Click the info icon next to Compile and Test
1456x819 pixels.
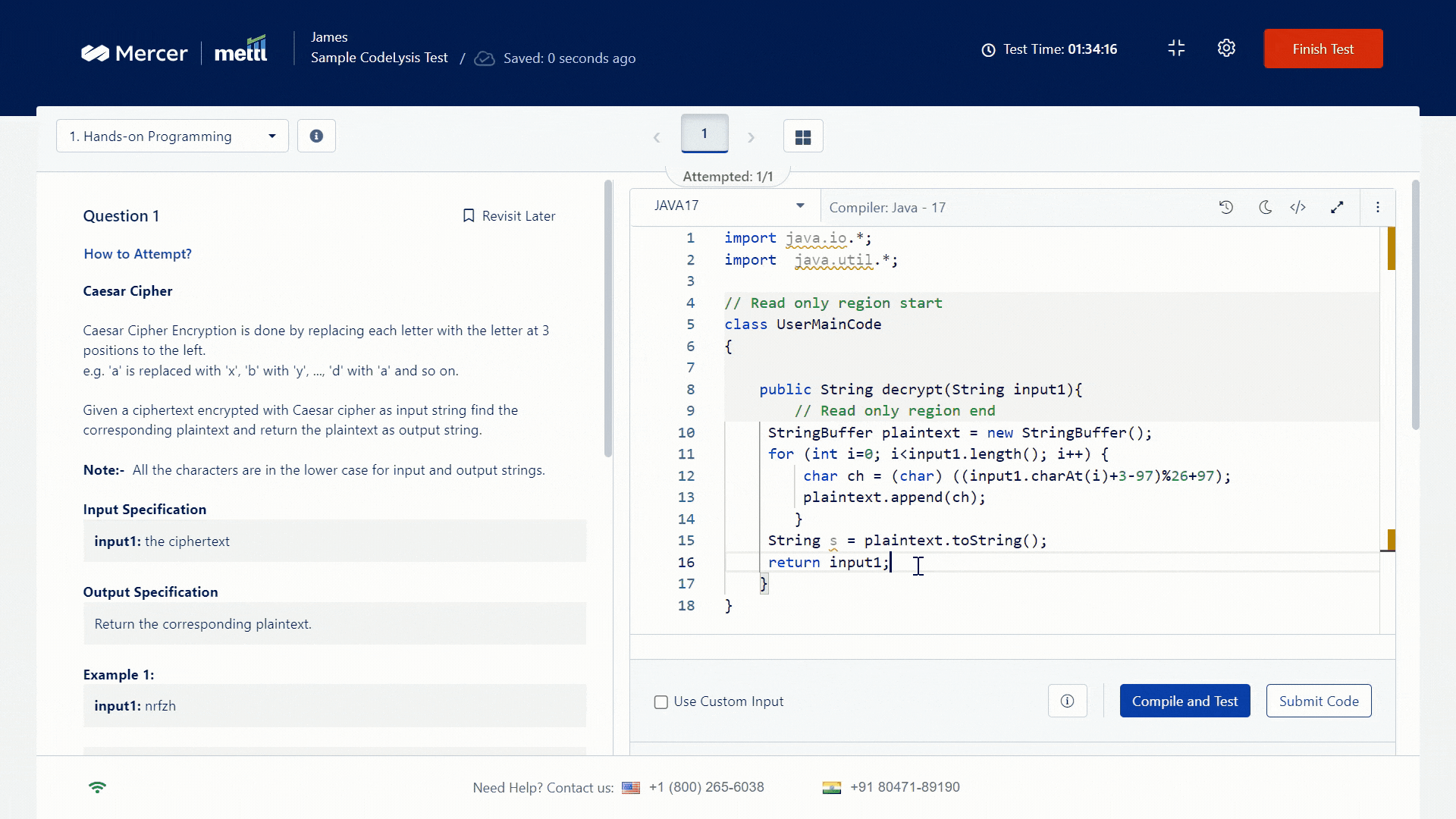1067,701
